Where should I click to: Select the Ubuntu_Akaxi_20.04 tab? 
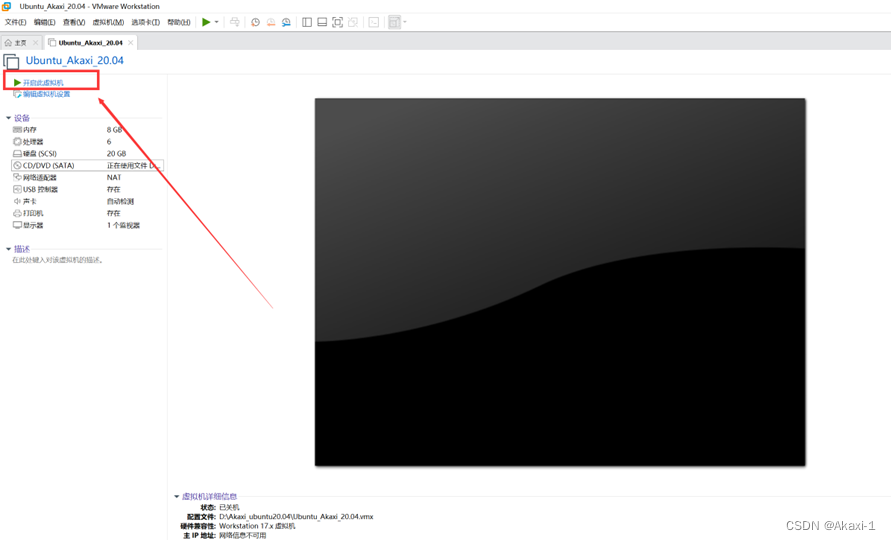point(90,43)
